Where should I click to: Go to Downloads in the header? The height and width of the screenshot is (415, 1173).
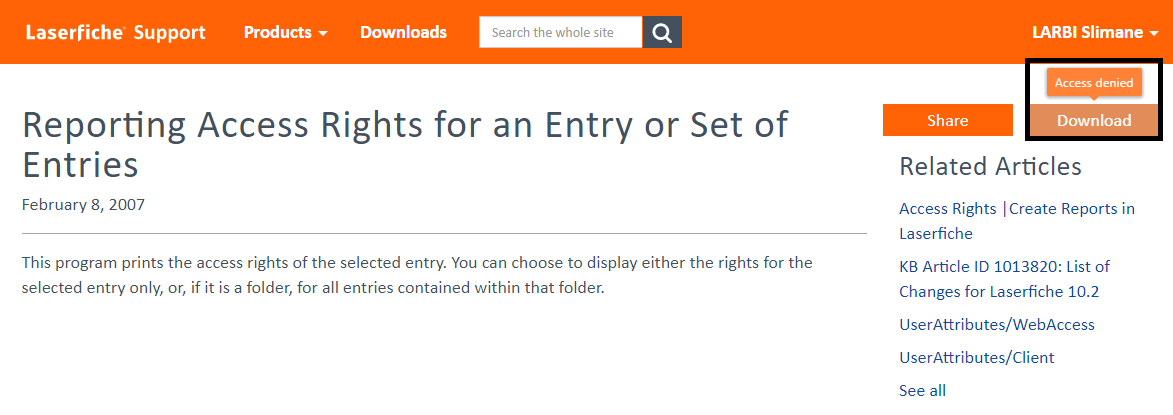pyautogui.click(x=403, y=32)
